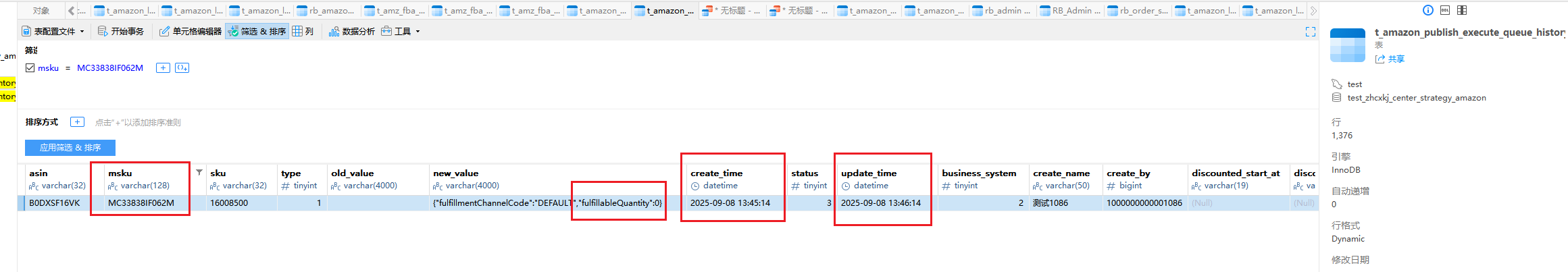Select the sku column header

[x=241, y=179]
